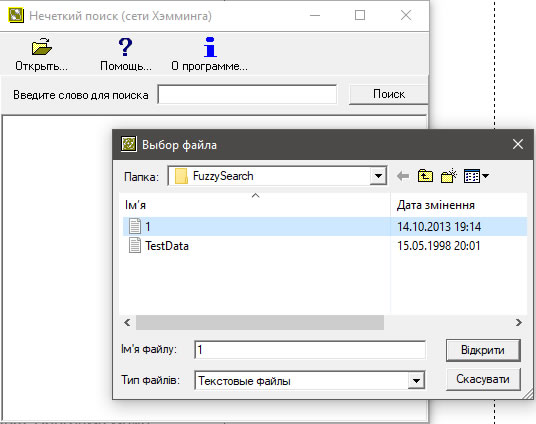This screenshot has height=424, width=536.
Task: Expand the Тип файлів file type dropdown
Action: pyautogui.click(x=416, y=381)
